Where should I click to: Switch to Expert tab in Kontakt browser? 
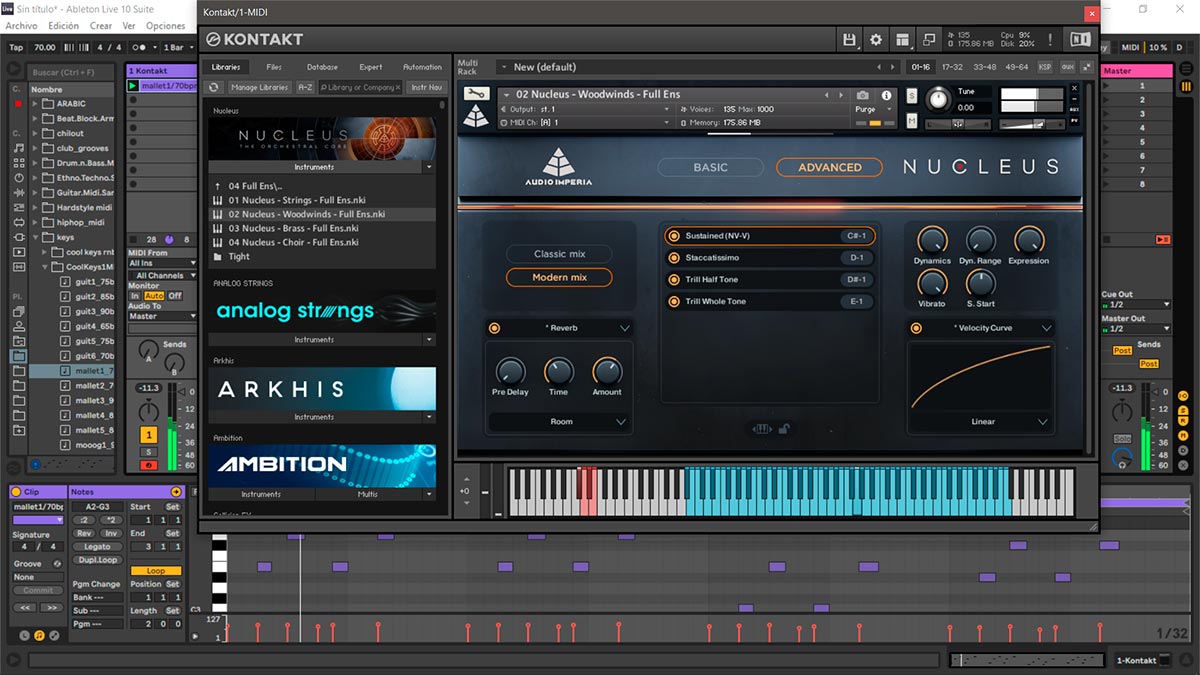pyautogui.click(x=371, y=67)
